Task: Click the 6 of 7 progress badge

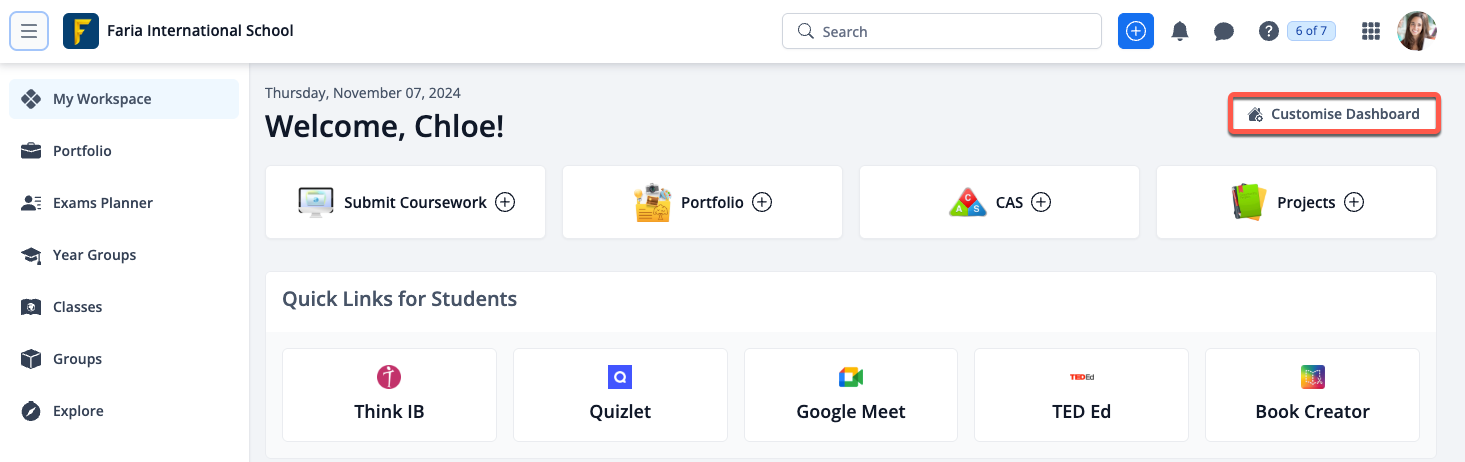Action: [1311, 31]
